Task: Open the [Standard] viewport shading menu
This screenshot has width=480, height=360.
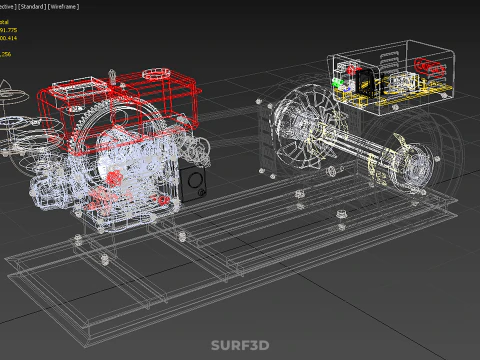Action: [32, 7]
